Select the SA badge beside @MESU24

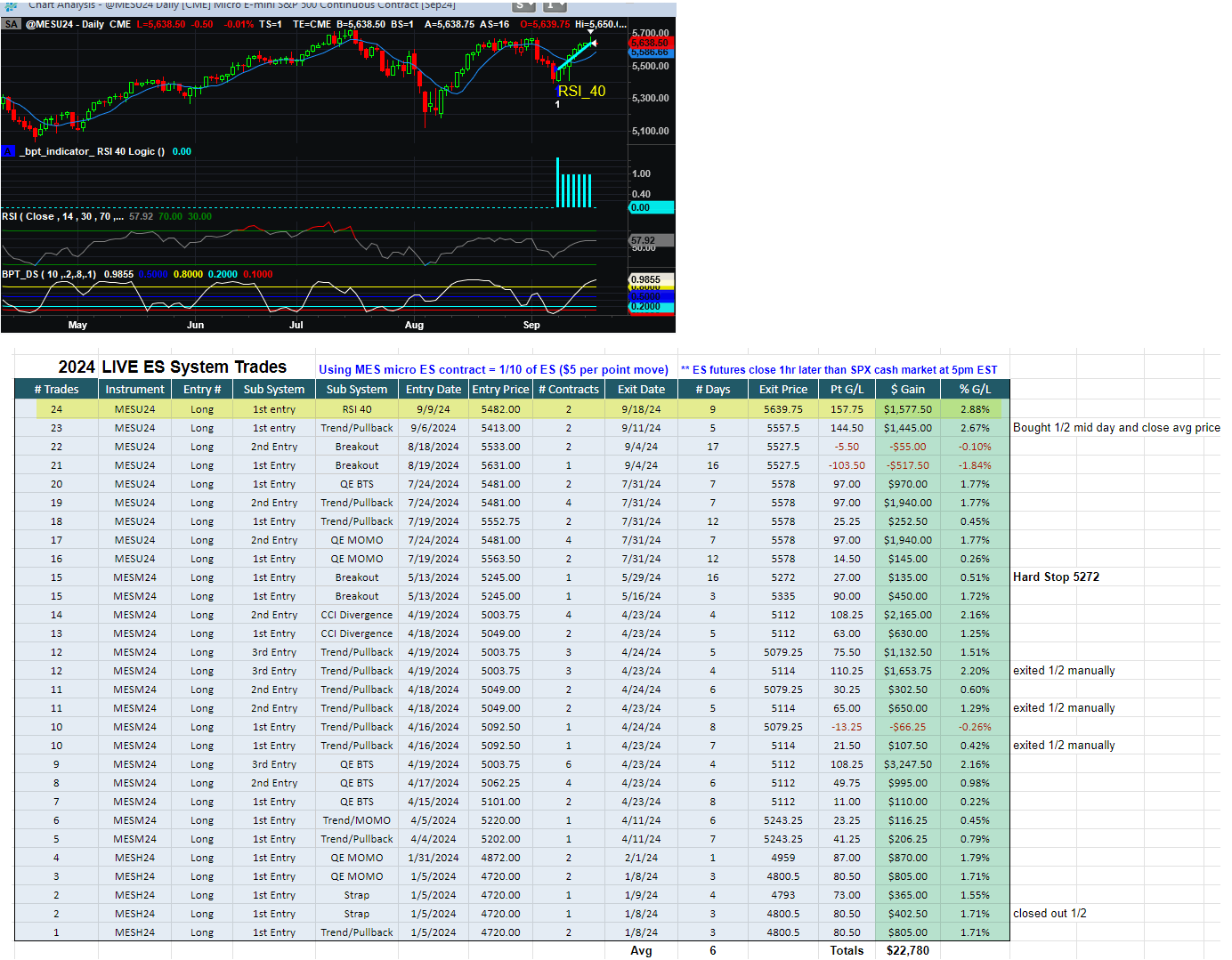12,24
